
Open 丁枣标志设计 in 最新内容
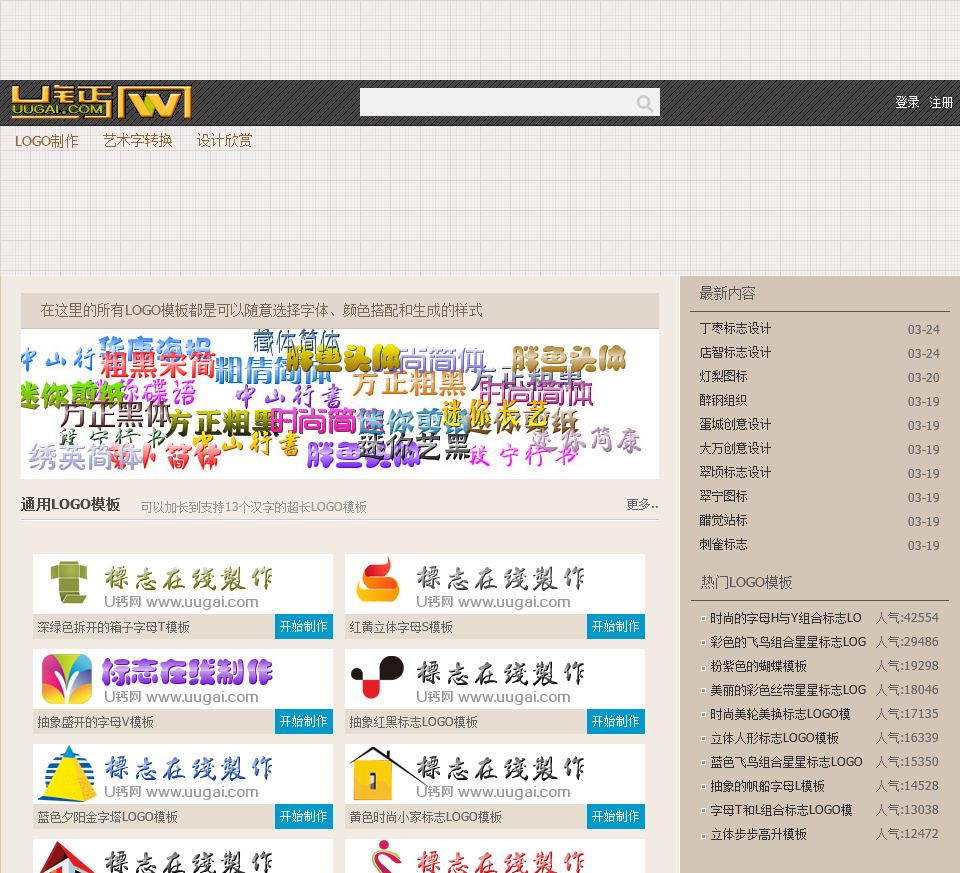coord(735,329)
